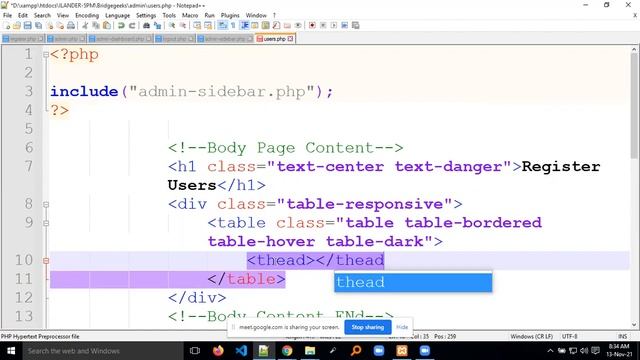Screen dimensions: 640x360
Task: Select the users.php tab
Action: 274,39
